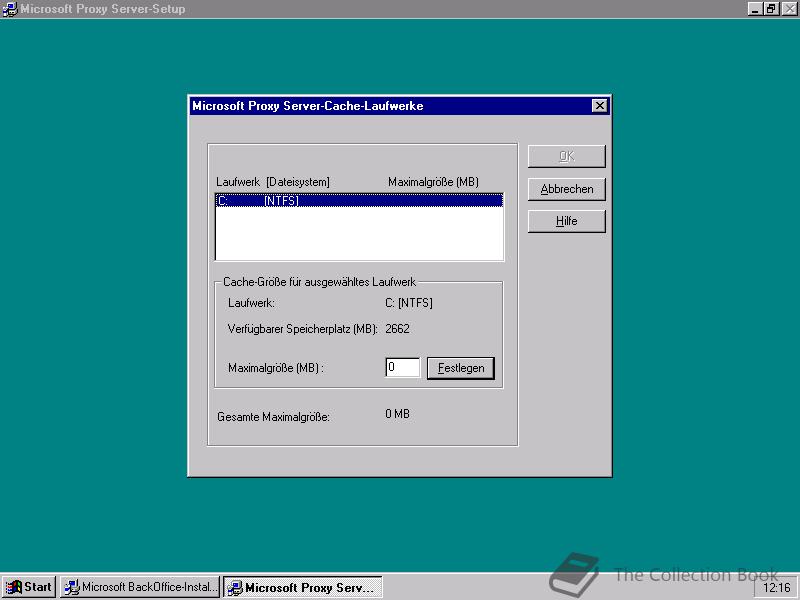The image size is (800, 600).
Task: Select the C: [NTFS] drive row
Action: coord(359,201)
